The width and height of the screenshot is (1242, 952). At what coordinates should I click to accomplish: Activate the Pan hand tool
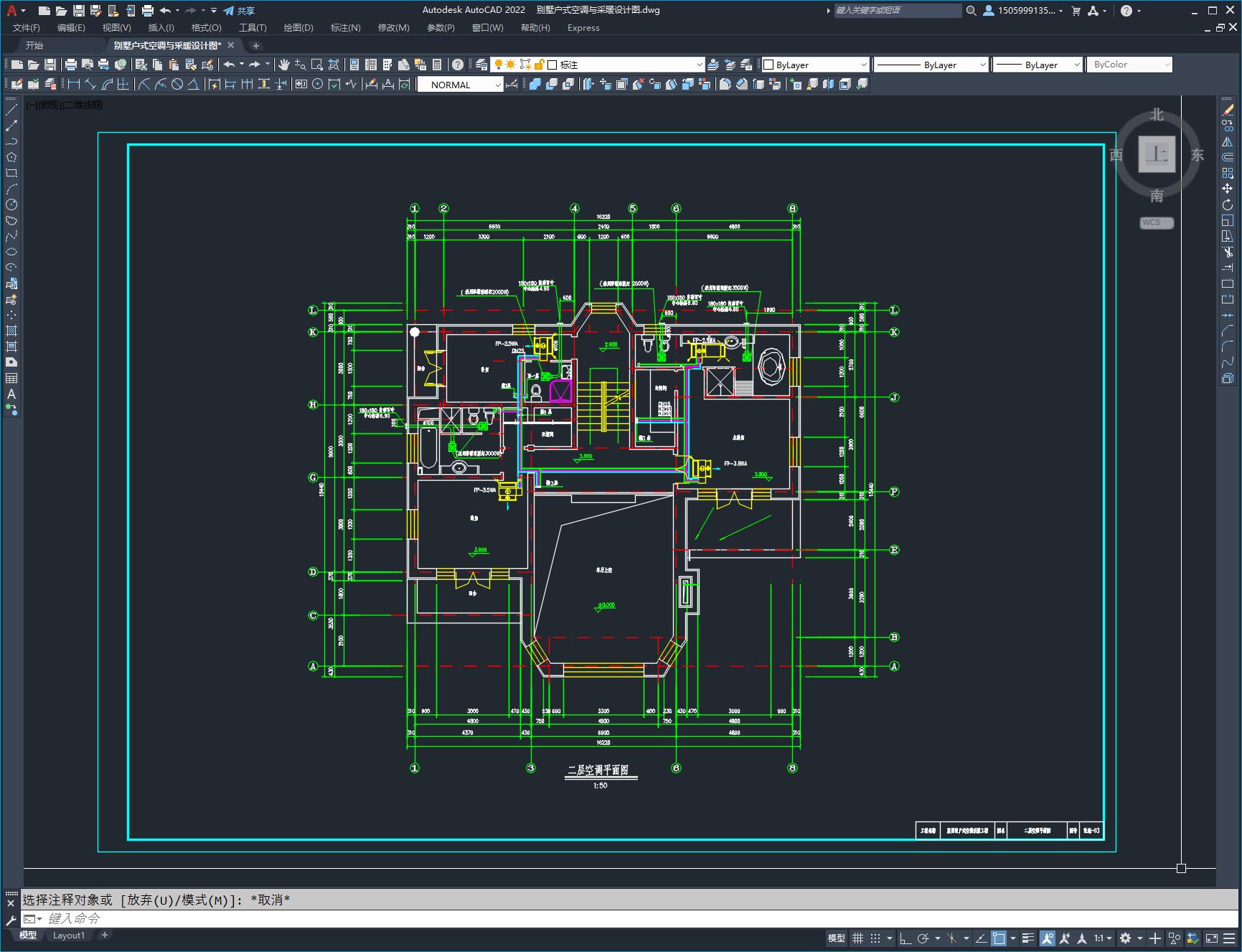click(284, 65)
